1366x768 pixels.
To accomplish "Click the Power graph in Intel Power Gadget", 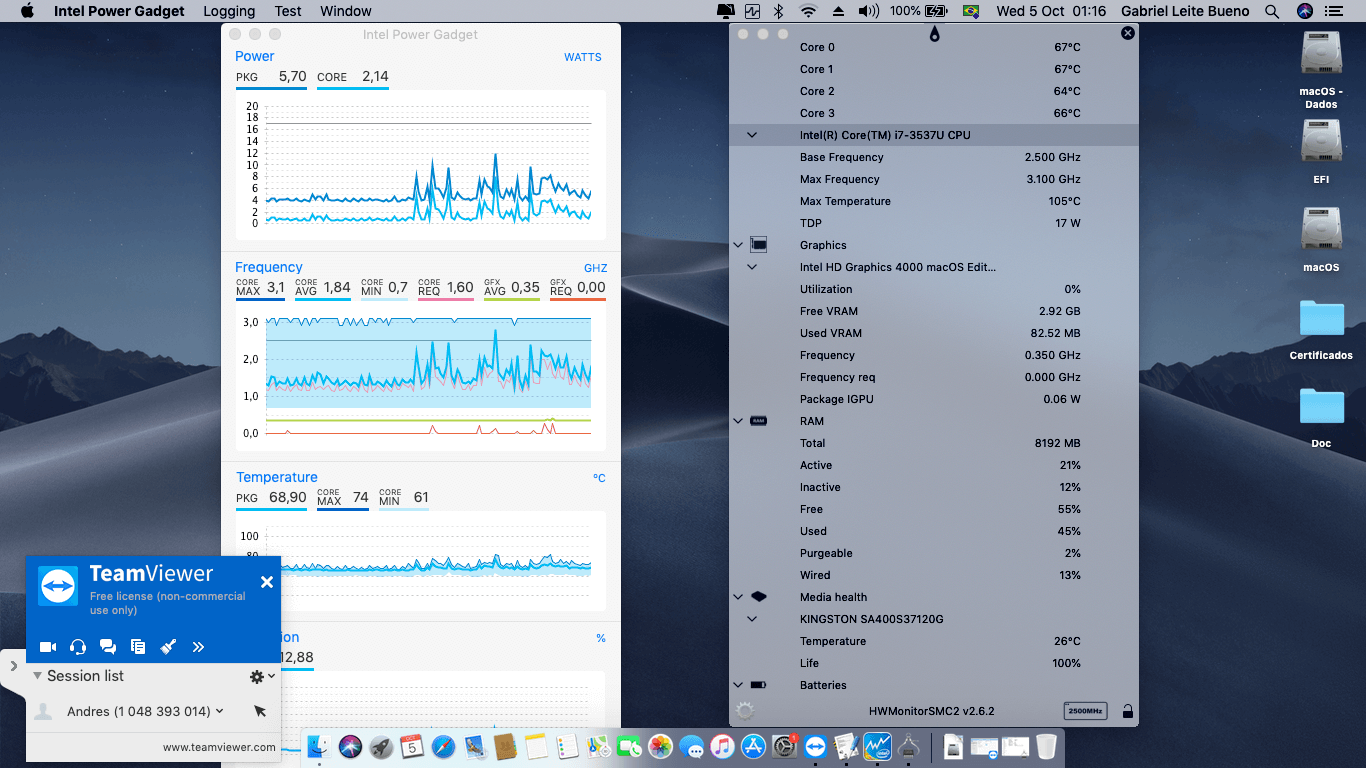I will point(421,165).
